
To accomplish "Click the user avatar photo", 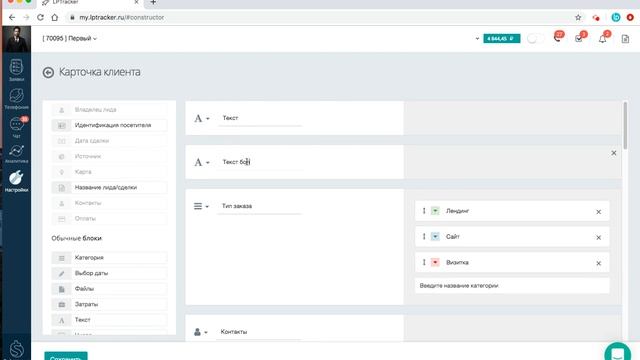I will (x=16, y=39).
